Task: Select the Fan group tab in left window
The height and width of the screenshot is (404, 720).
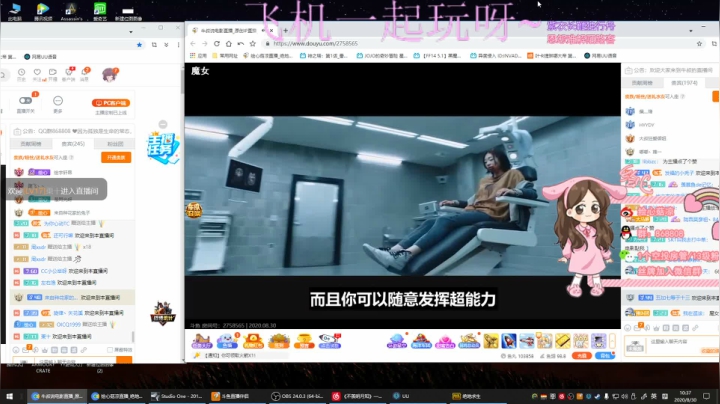Action: point(115,144)
